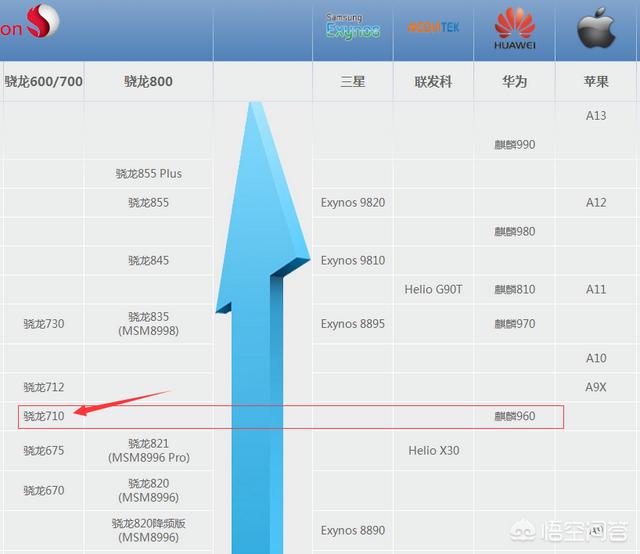Click the Exynos 8890 cell
This screenshot has width=640, height=554.
click(x=353, y=530)
